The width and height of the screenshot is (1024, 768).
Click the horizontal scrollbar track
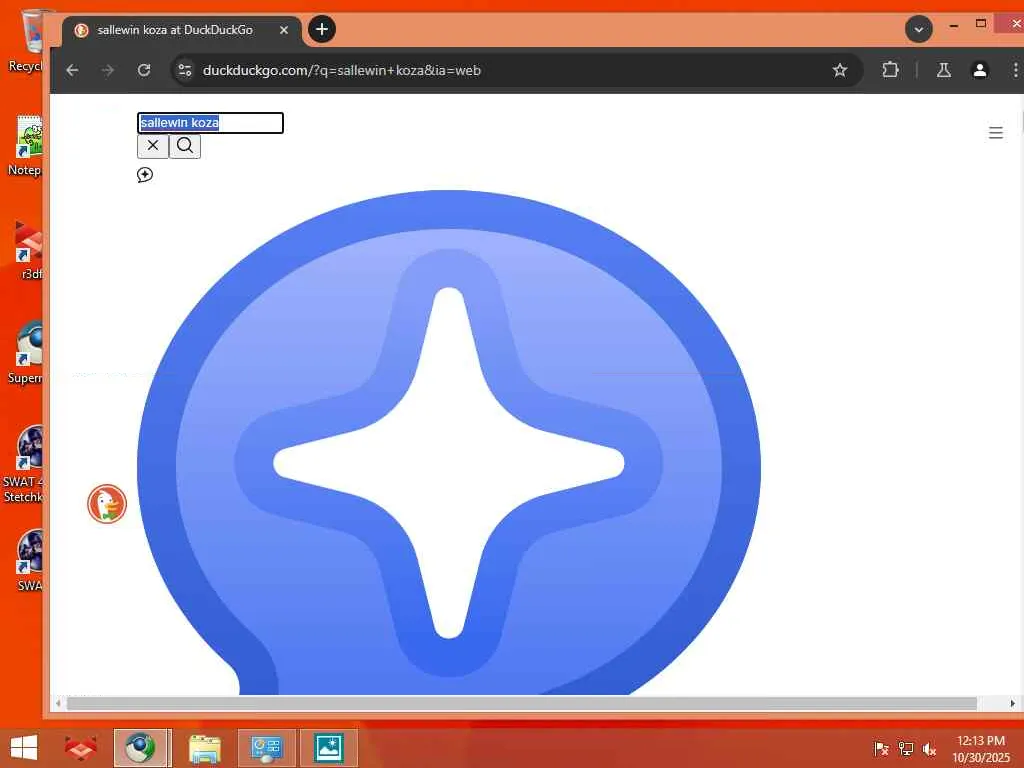(x=522, y=703)
